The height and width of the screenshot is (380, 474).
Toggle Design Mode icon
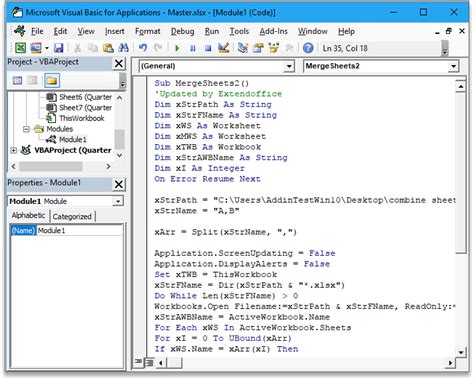pyautogui.click(x=223, y=48)
